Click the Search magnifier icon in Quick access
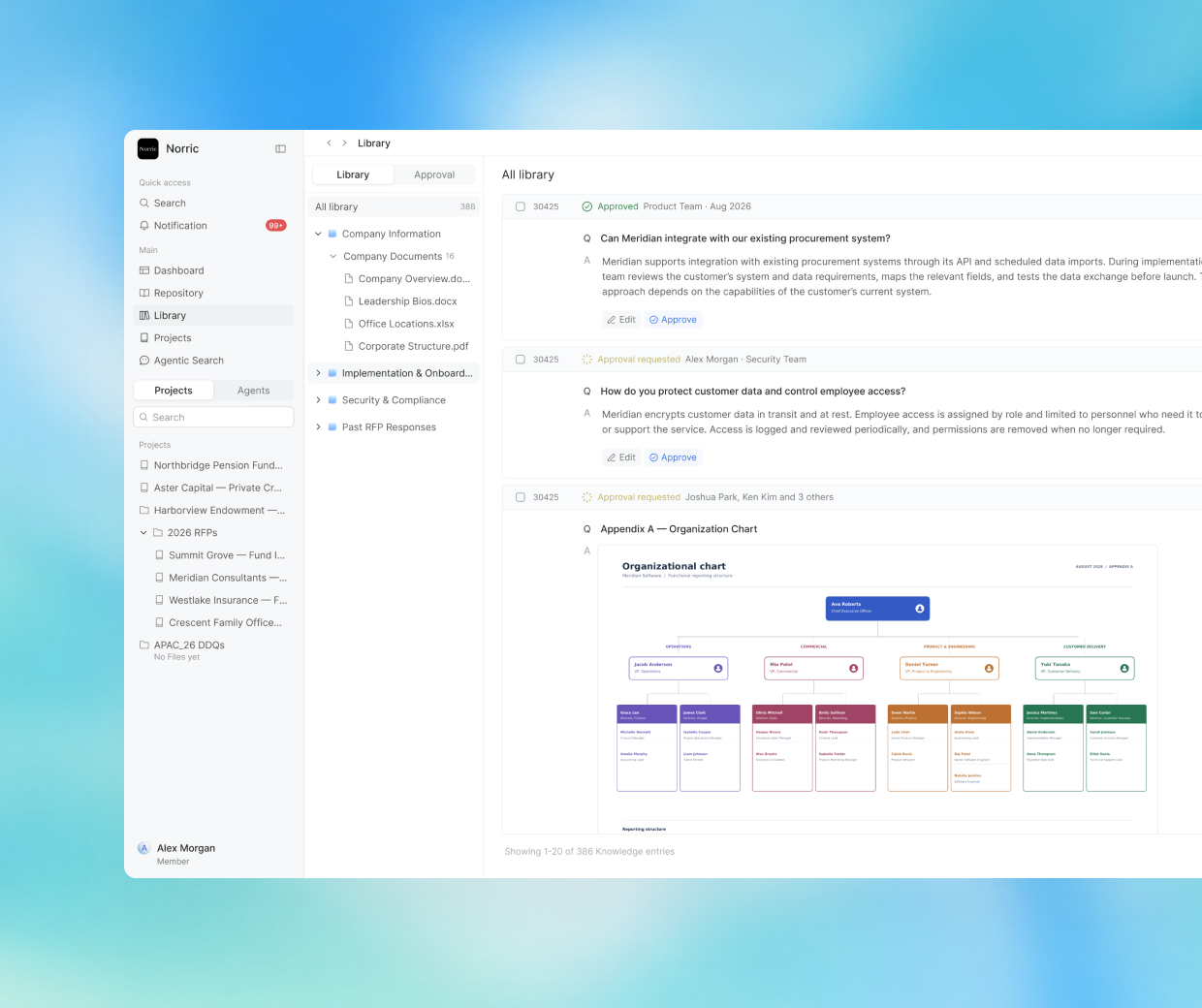 click(x=144, y=204)
